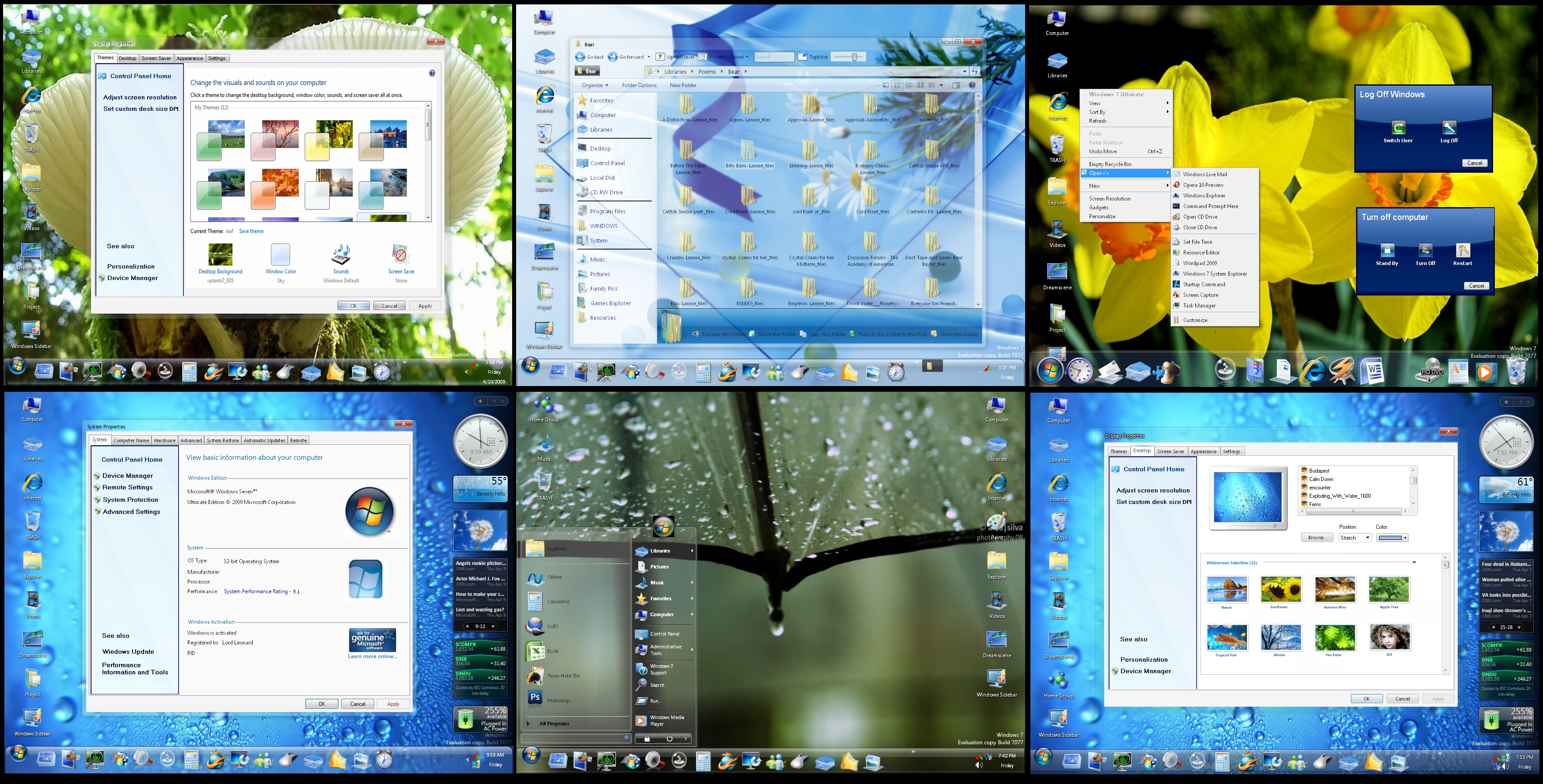Open the Bear address bar history dropdown
1543x784 pixels.
point(964,71)
